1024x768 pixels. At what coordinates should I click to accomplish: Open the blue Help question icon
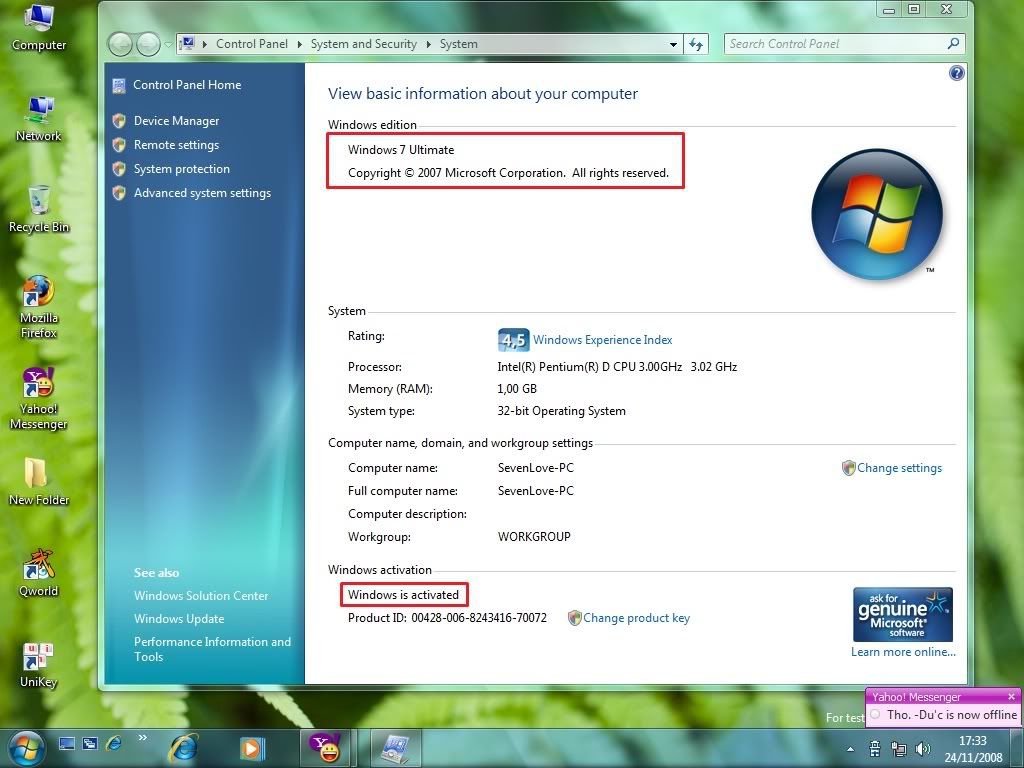(956, 73)
